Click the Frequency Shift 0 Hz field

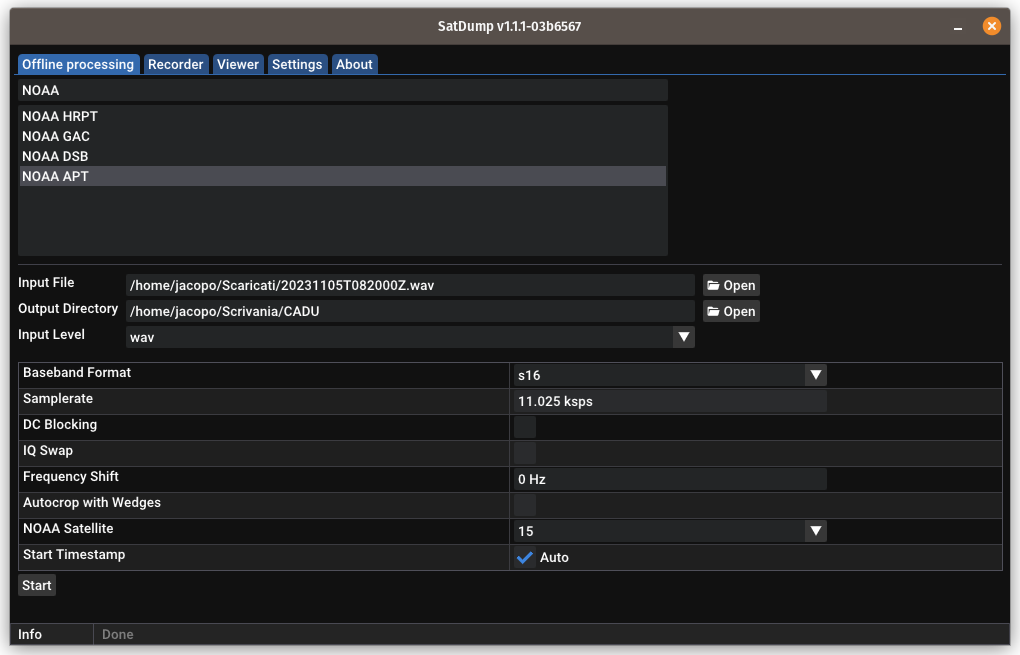670,479
